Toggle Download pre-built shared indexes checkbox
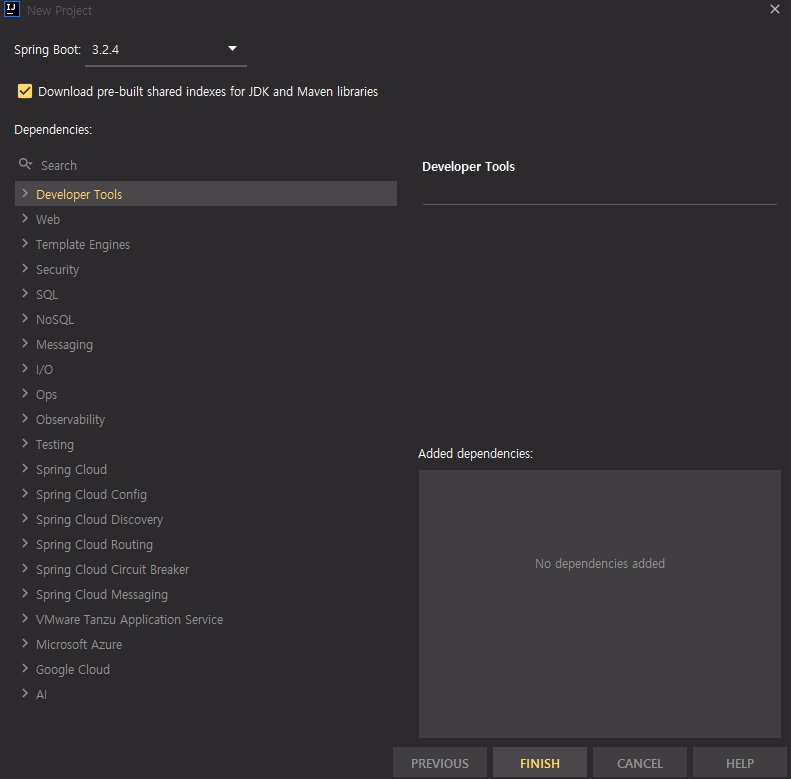 (x=25, y=91)
